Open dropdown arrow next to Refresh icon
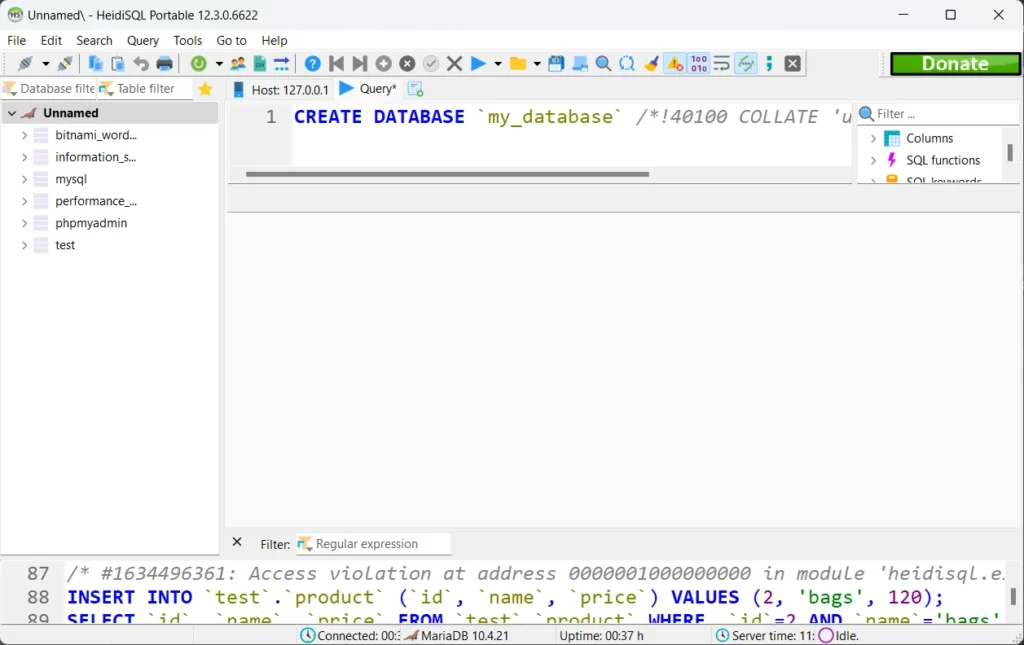This screenshot has height=645, width=1024. tap(219, 63)
